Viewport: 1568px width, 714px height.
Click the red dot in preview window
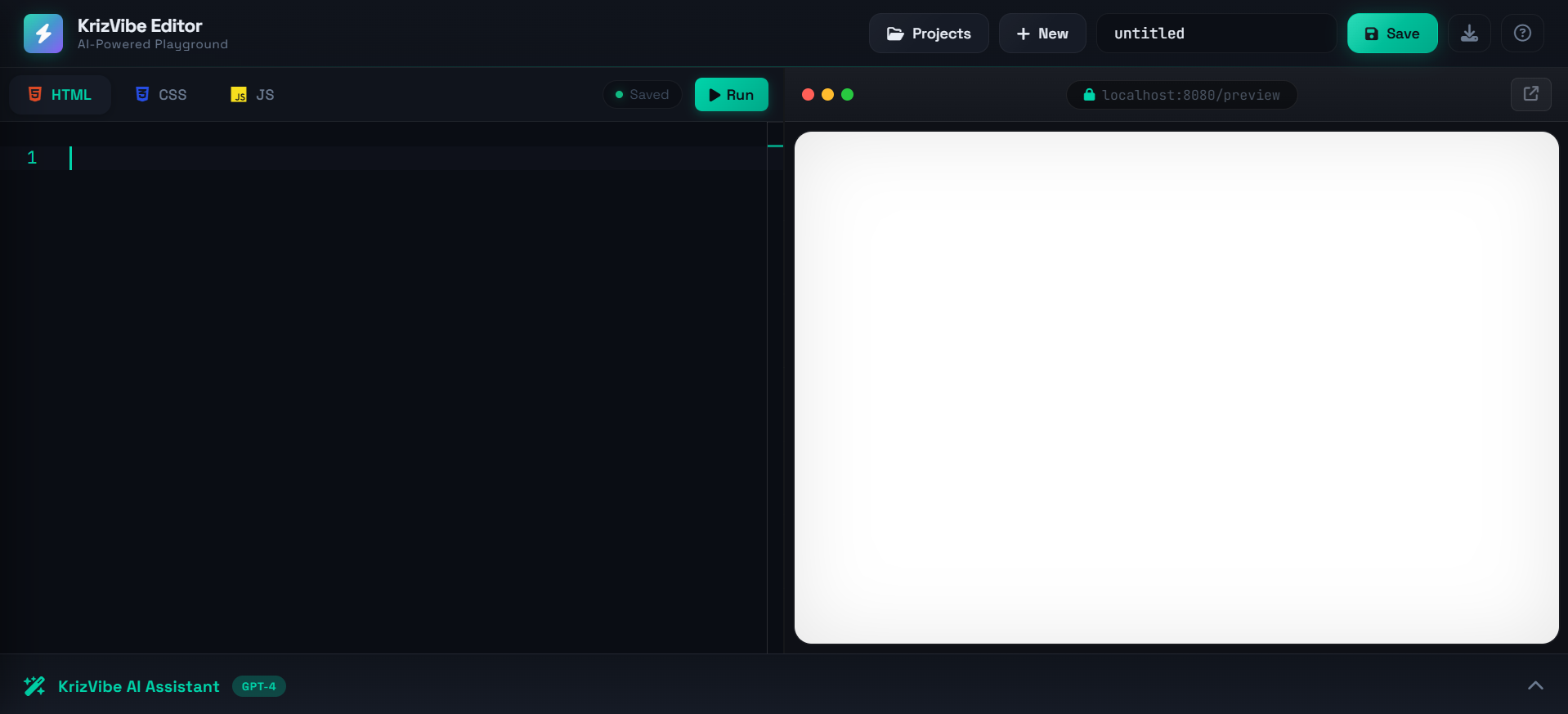pos(808,95)
